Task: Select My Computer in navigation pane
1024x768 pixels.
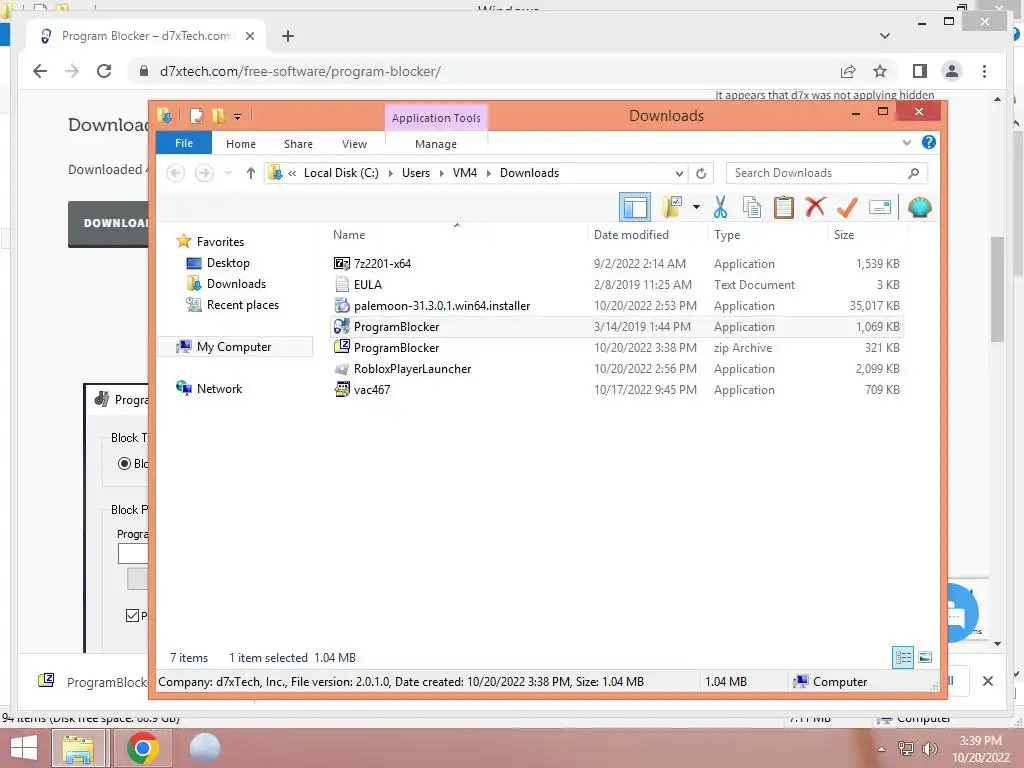Action: coord(234,347)
